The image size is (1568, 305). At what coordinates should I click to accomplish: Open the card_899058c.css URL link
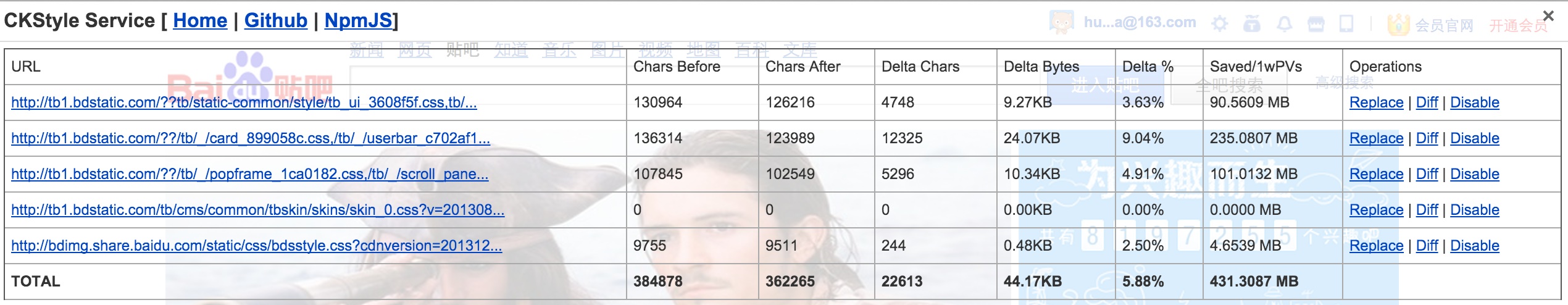coord(251,138)
